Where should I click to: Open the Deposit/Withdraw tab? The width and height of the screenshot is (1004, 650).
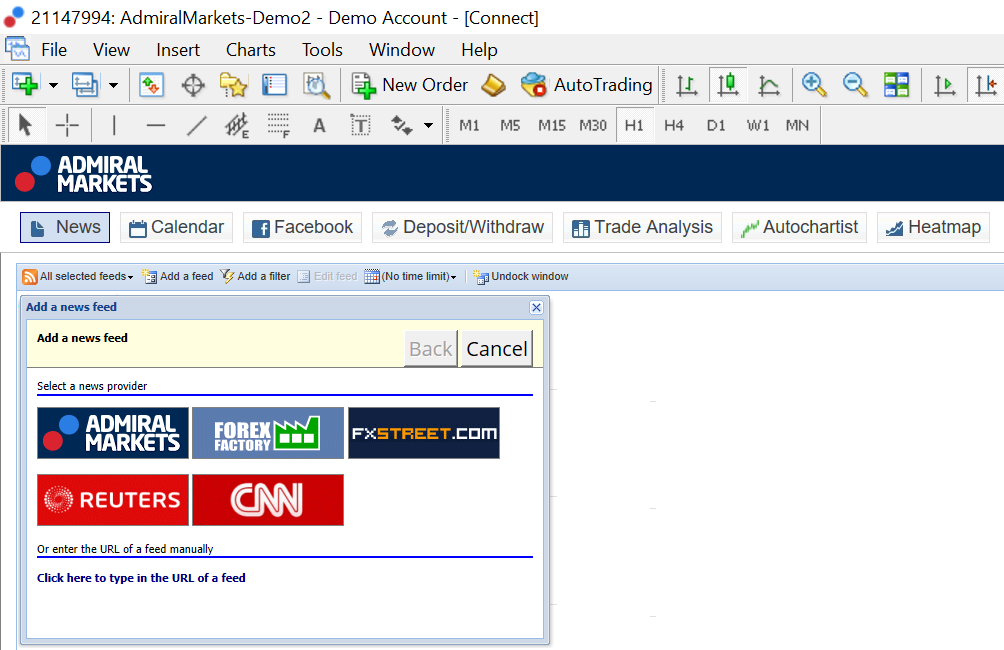click(x=462, y=227)
